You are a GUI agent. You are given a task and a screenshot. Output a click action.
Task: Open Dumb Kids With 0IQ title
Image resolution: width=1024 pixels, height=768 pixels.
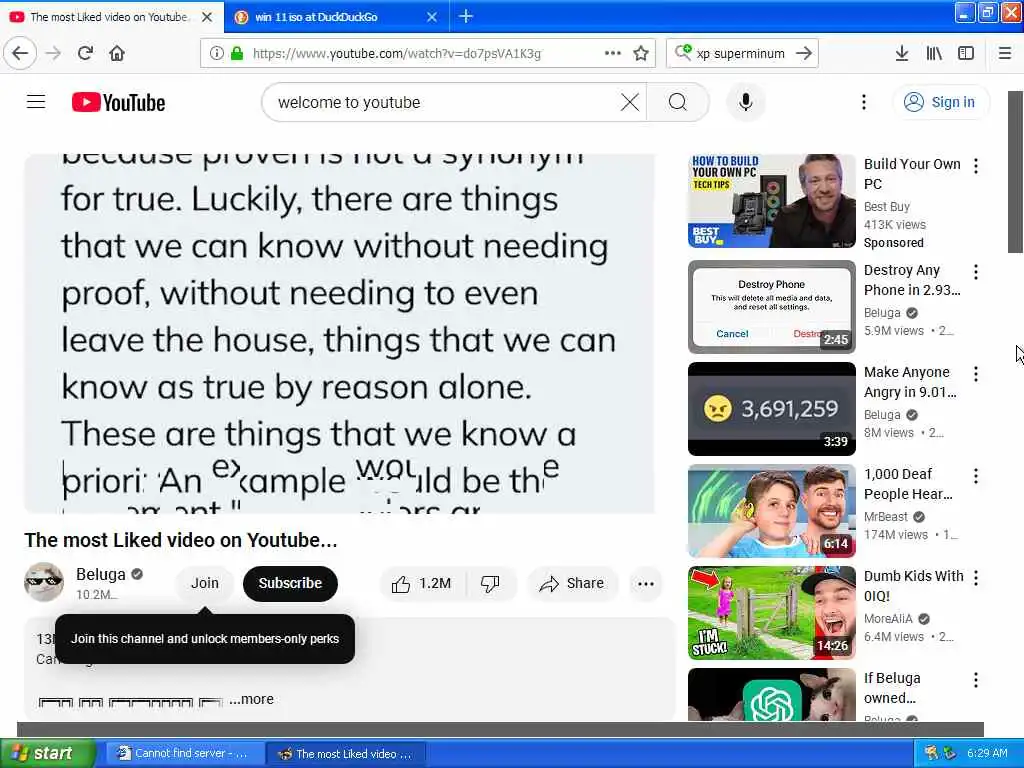click(913, 586)
